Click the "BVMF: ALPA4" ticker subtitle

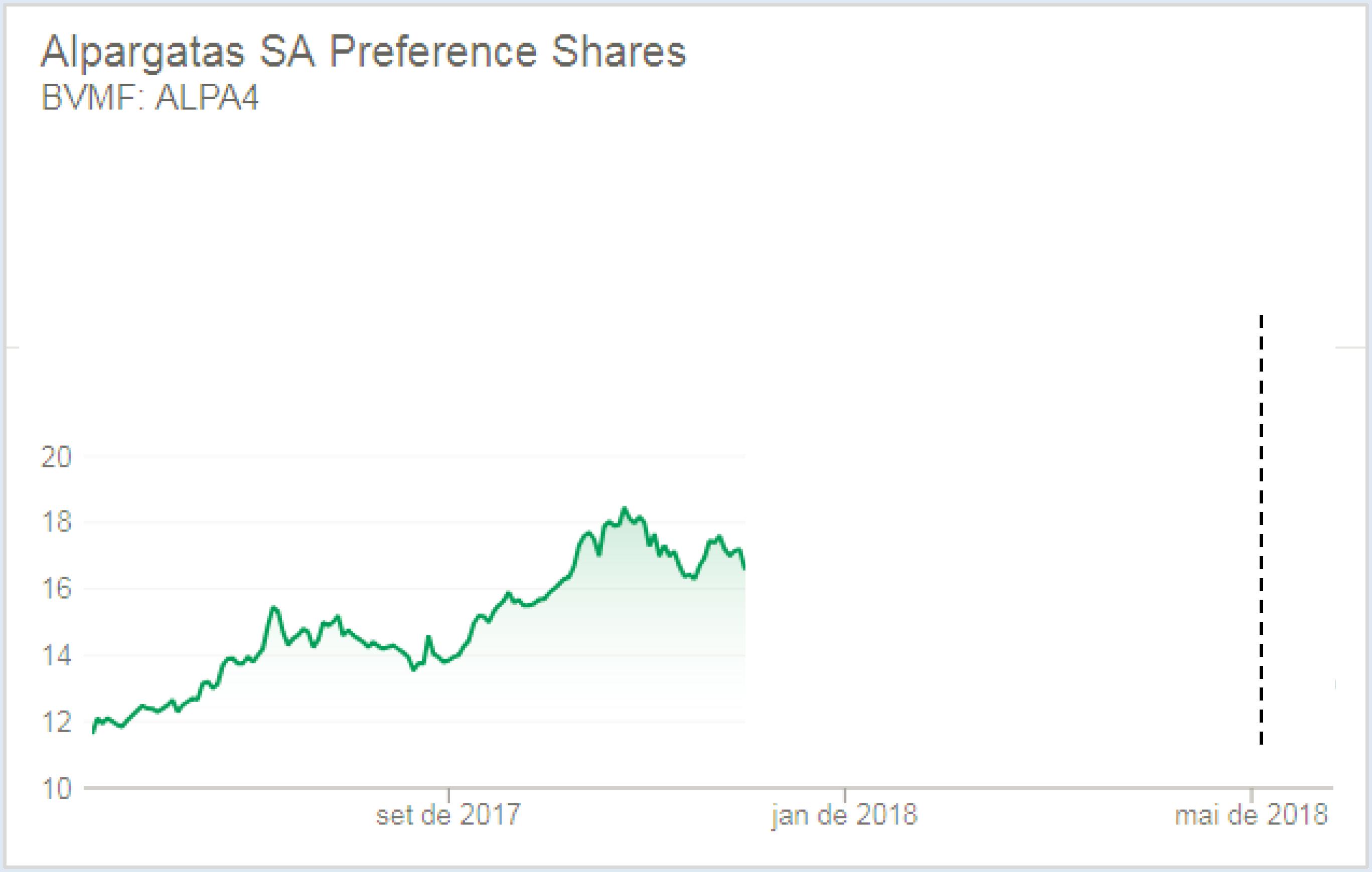tap(150, 98)
